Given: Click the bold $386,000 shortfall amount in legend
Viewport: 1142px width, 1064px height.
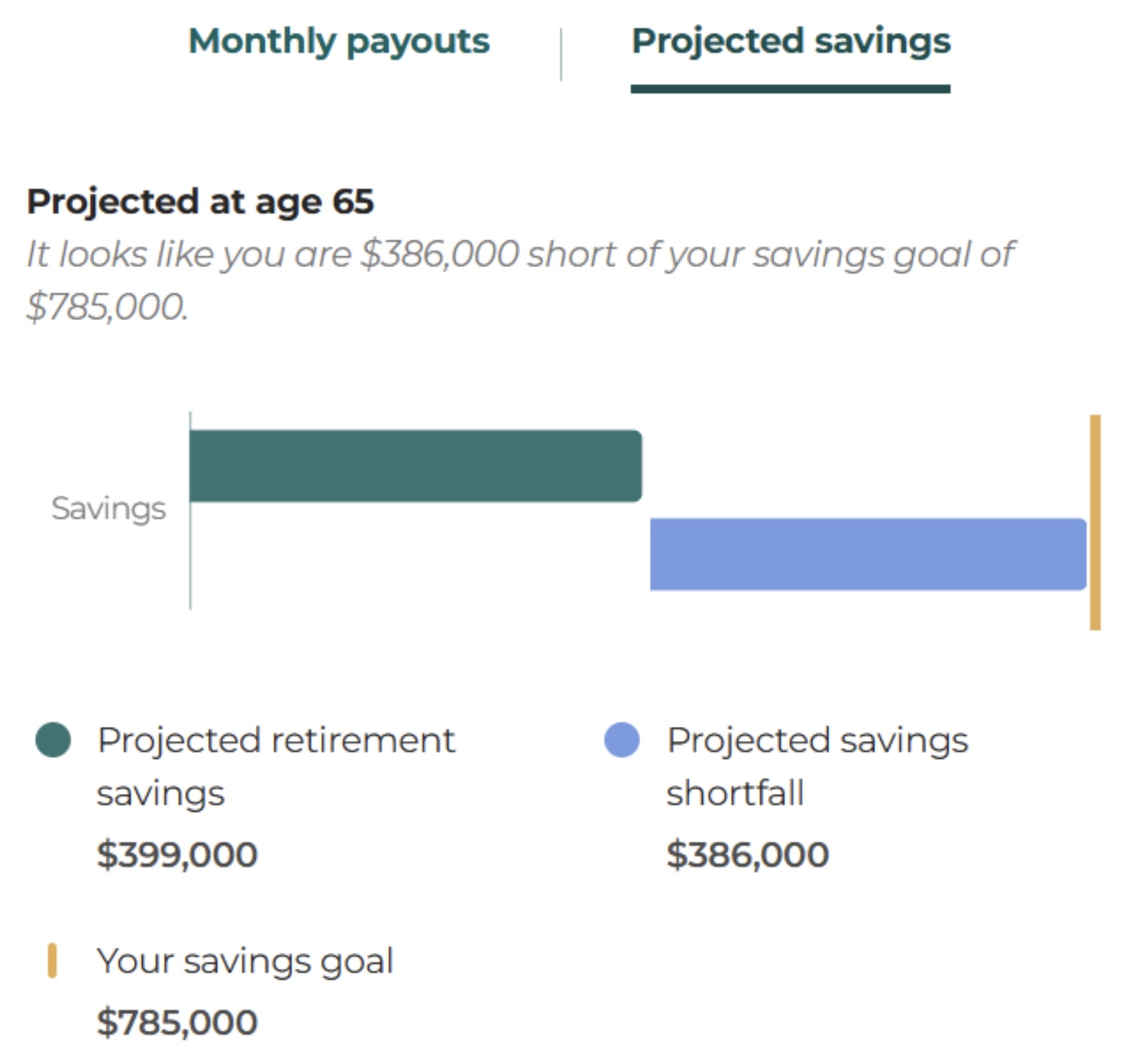Looking at the screenshot, I should pyautogui.click(x=748, y=854).
